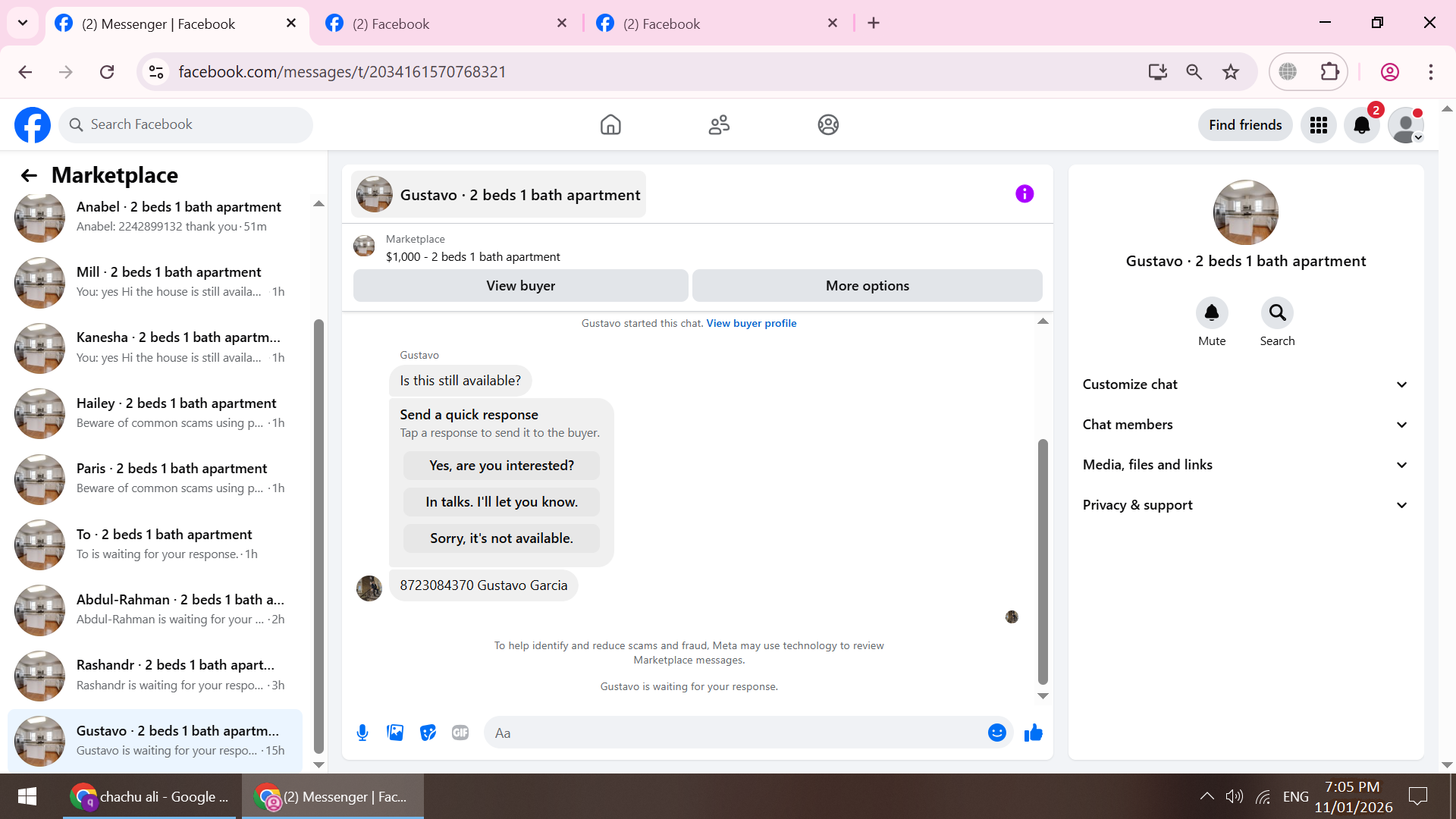Send quick reply 'In talks. I'll let you know.'

point(501,502)
